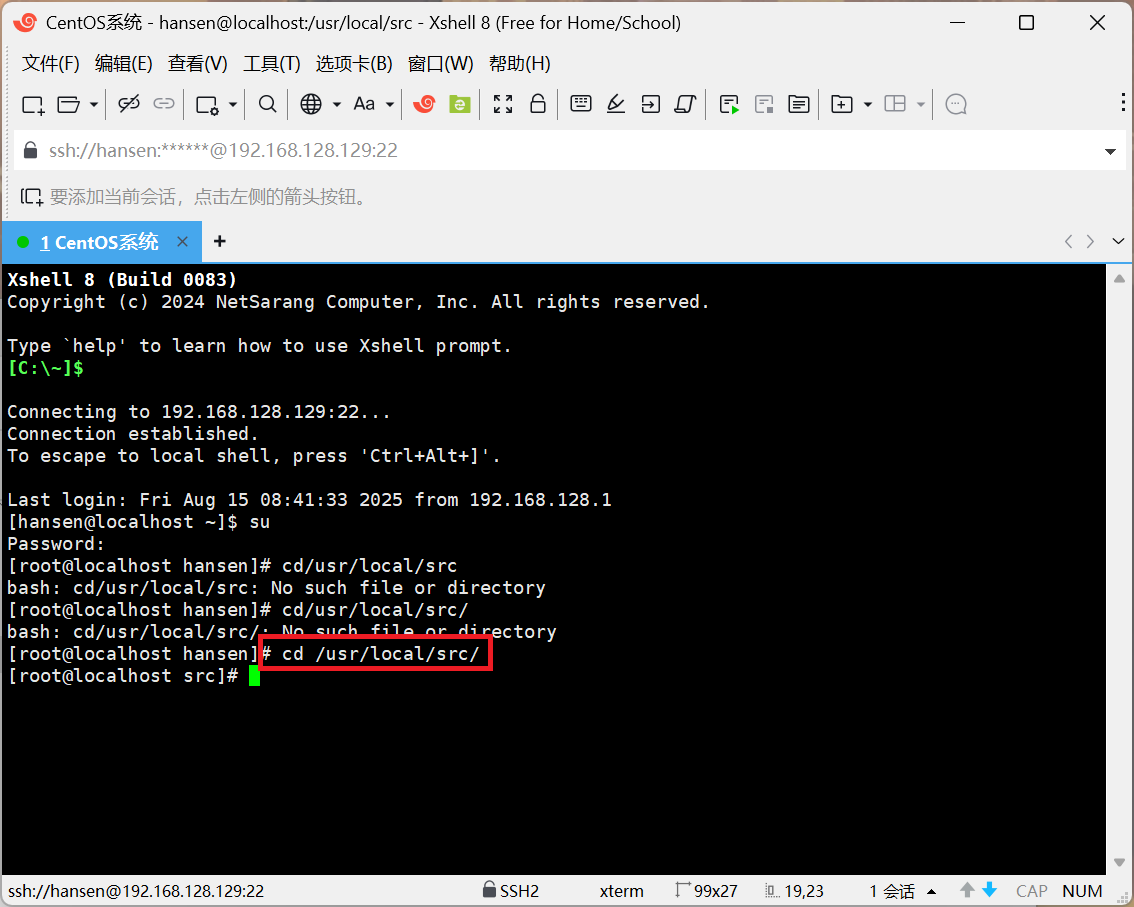Image resolution: width=1134 pixels, height=907 pixels.
Task: Add a new tab with plus button
Action: coord(220,241)
